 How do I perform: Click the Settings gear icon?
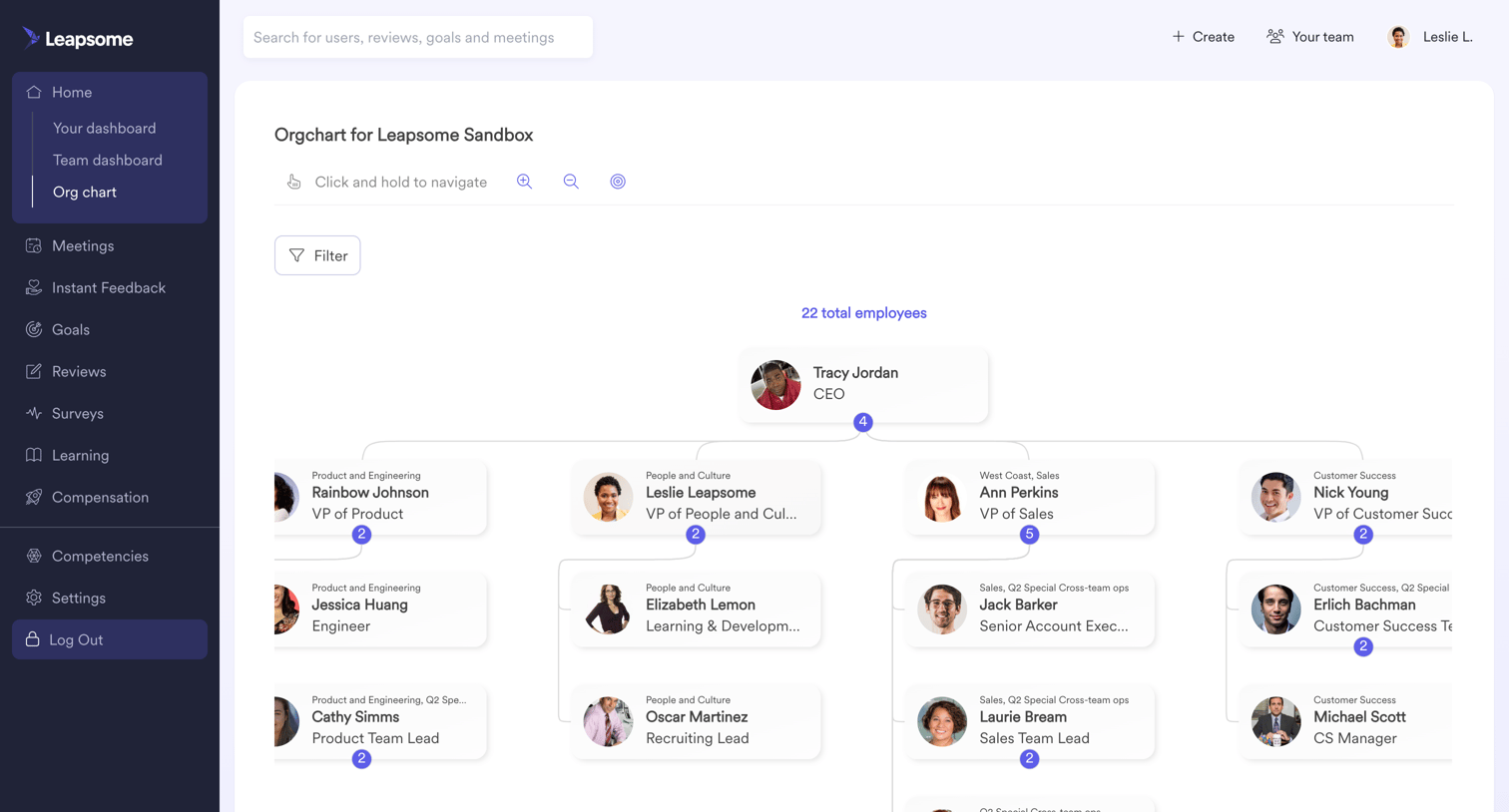point(34,598)
